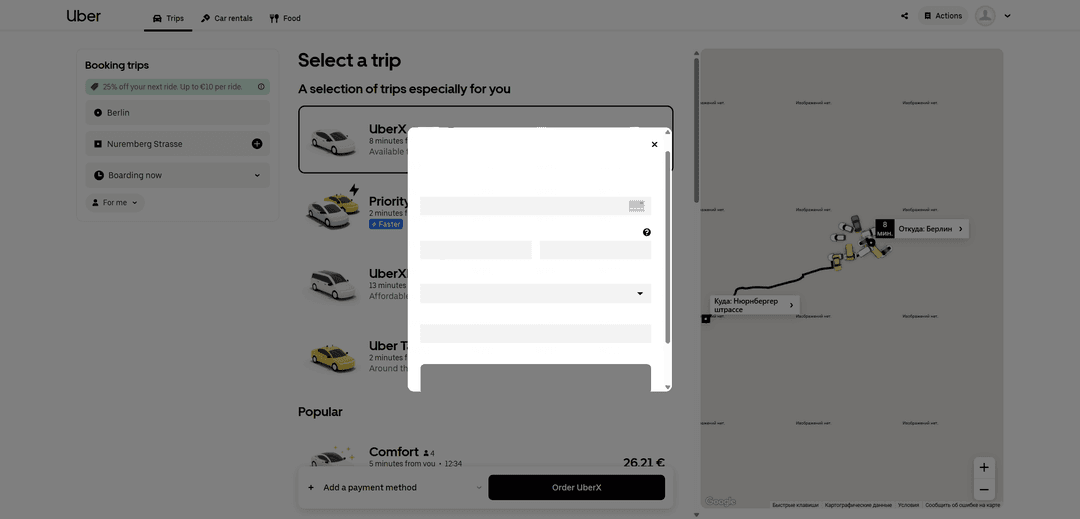The height and width of the screenshot is (519, 1080).
Task: Click the Actions button
Action: 943,16
